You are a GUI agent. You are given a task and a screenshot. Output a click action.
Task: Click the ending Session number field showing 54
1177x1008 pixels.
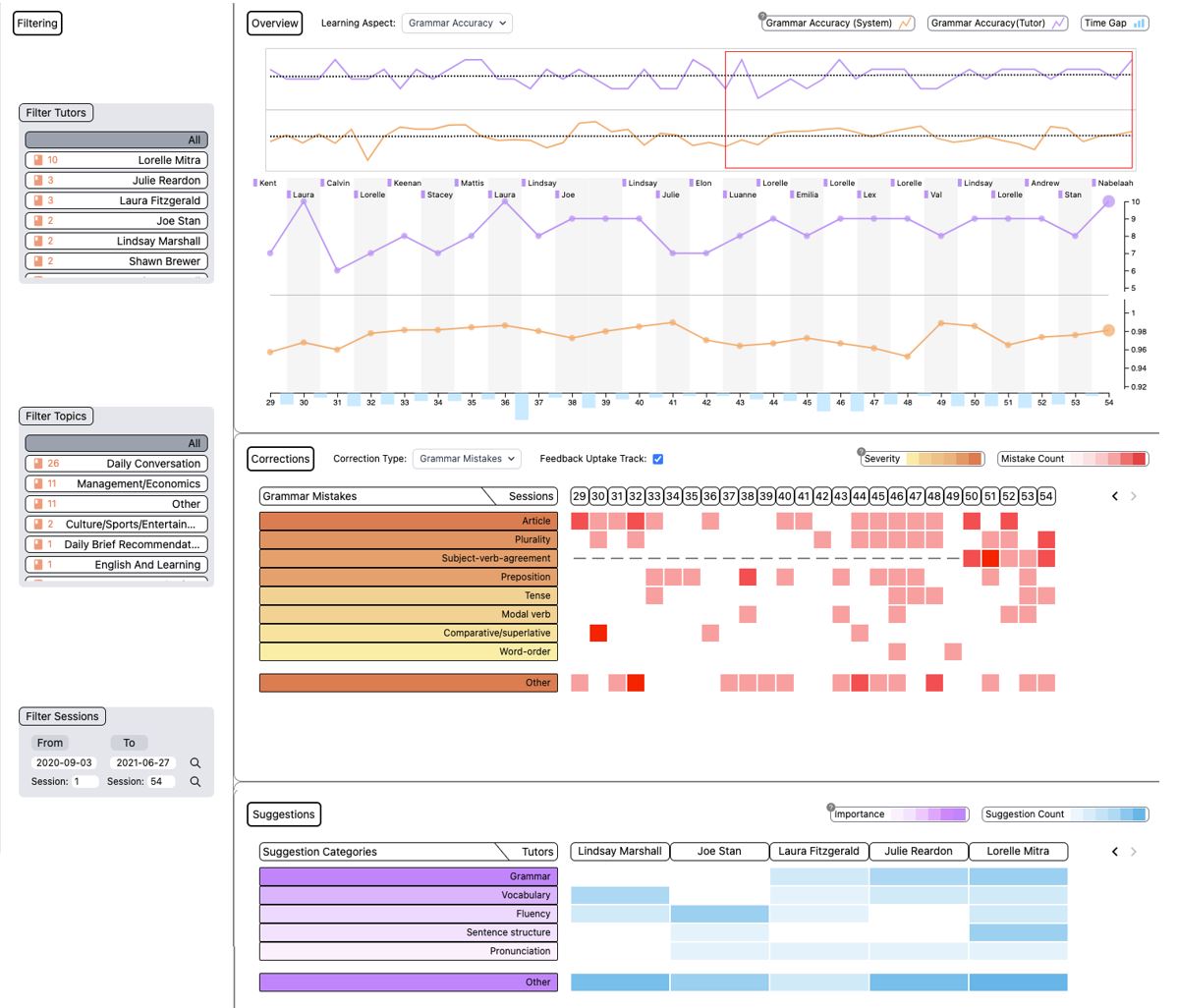pyautogui.click(x=161, y=781)
